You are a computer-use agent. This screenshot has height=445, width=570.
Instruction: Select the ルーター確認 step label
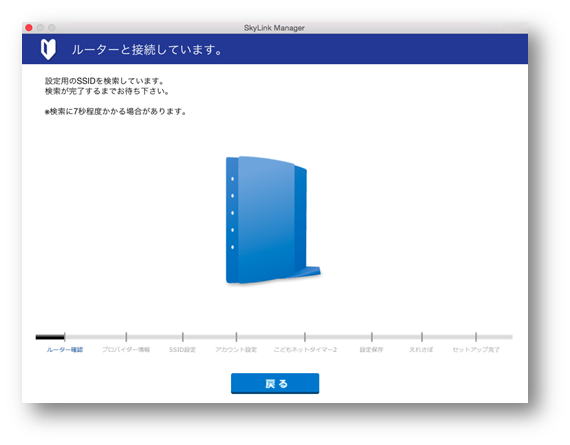click(x=65, y=349)
